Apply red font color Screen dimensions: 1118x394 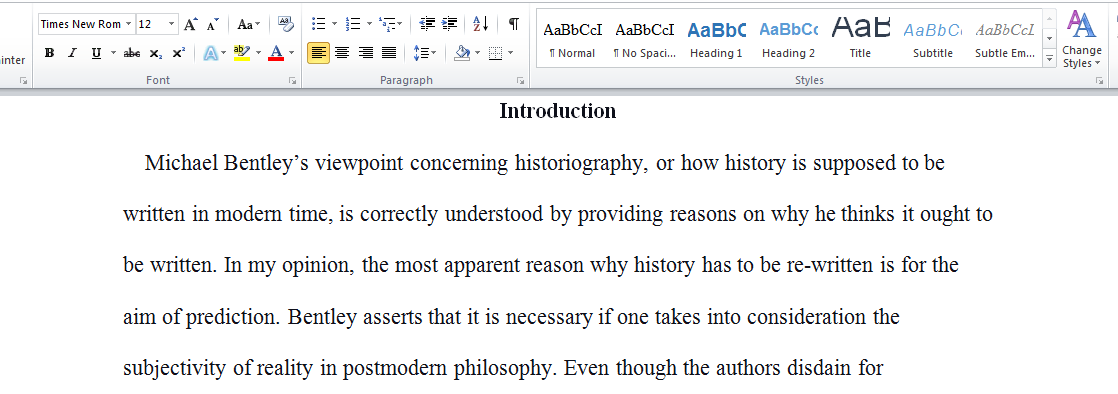276,53
